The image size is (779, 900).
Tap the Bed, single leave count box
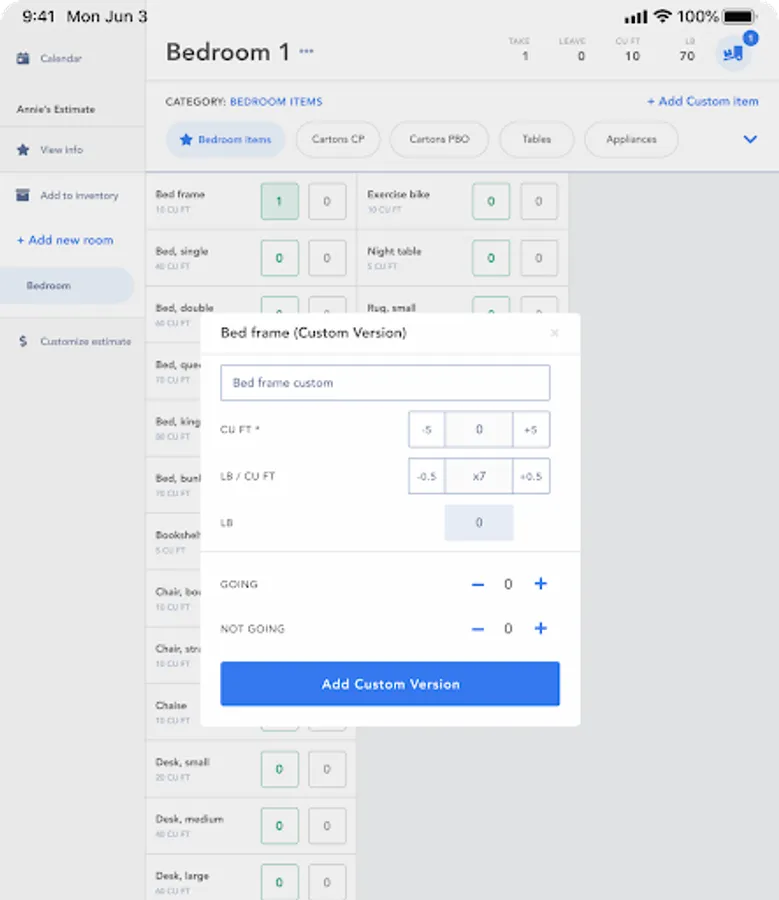pos(327,258)
